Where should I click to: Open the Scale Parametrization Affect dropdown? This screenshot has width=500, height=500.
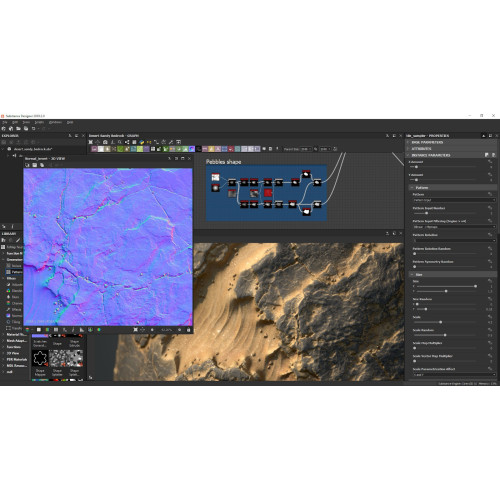point(454,375)
